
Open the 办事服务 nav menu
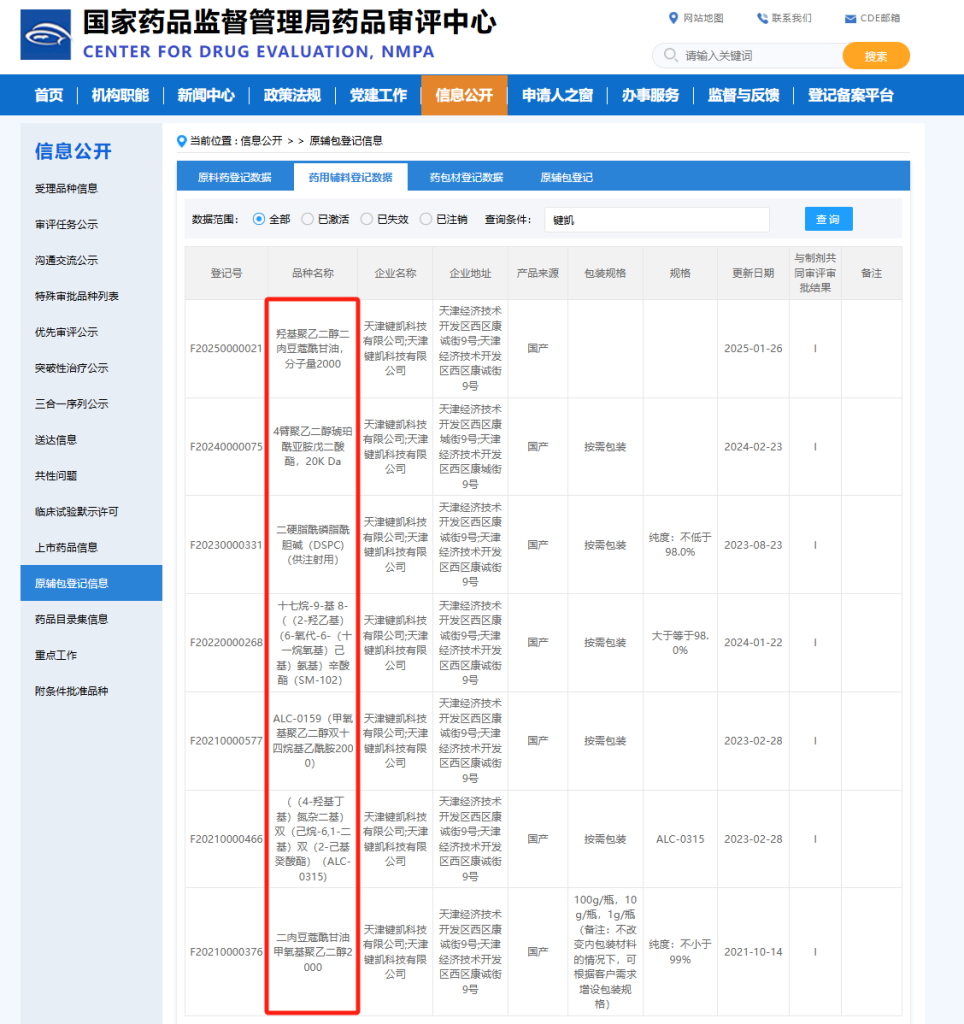point(651,95)
